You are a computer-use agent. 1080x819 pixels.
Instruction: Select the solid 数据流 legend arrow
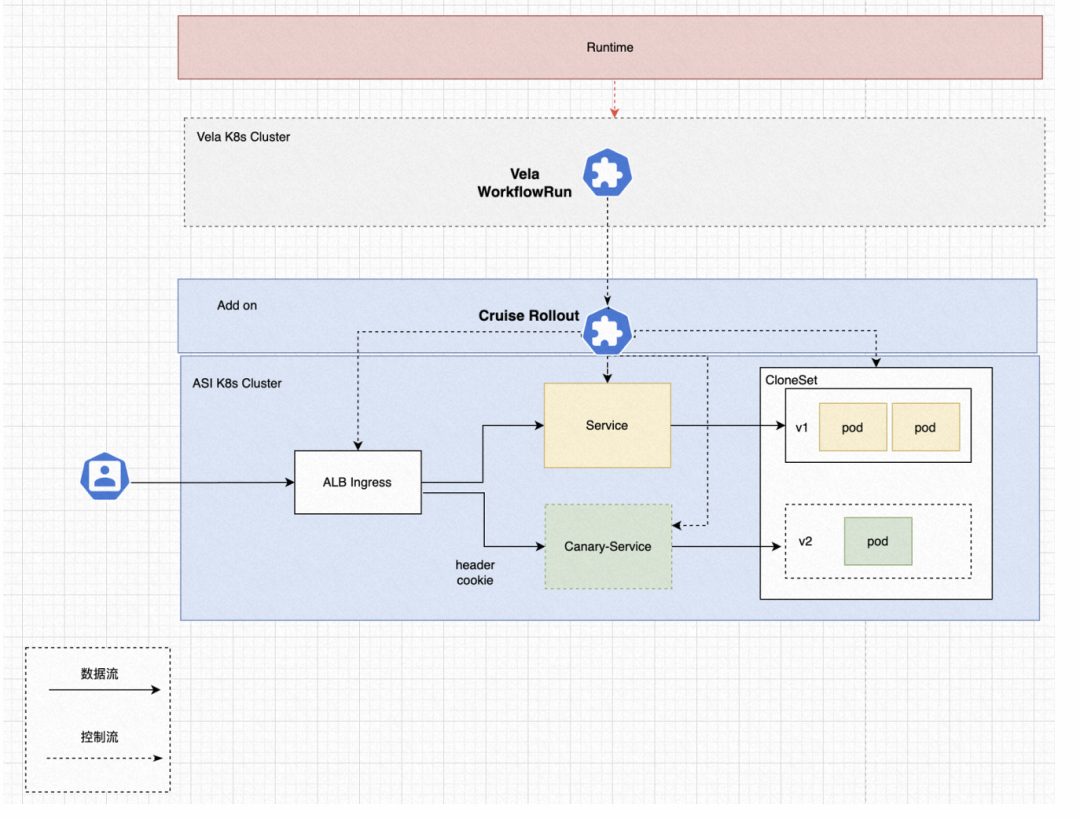tap(104, 690)
